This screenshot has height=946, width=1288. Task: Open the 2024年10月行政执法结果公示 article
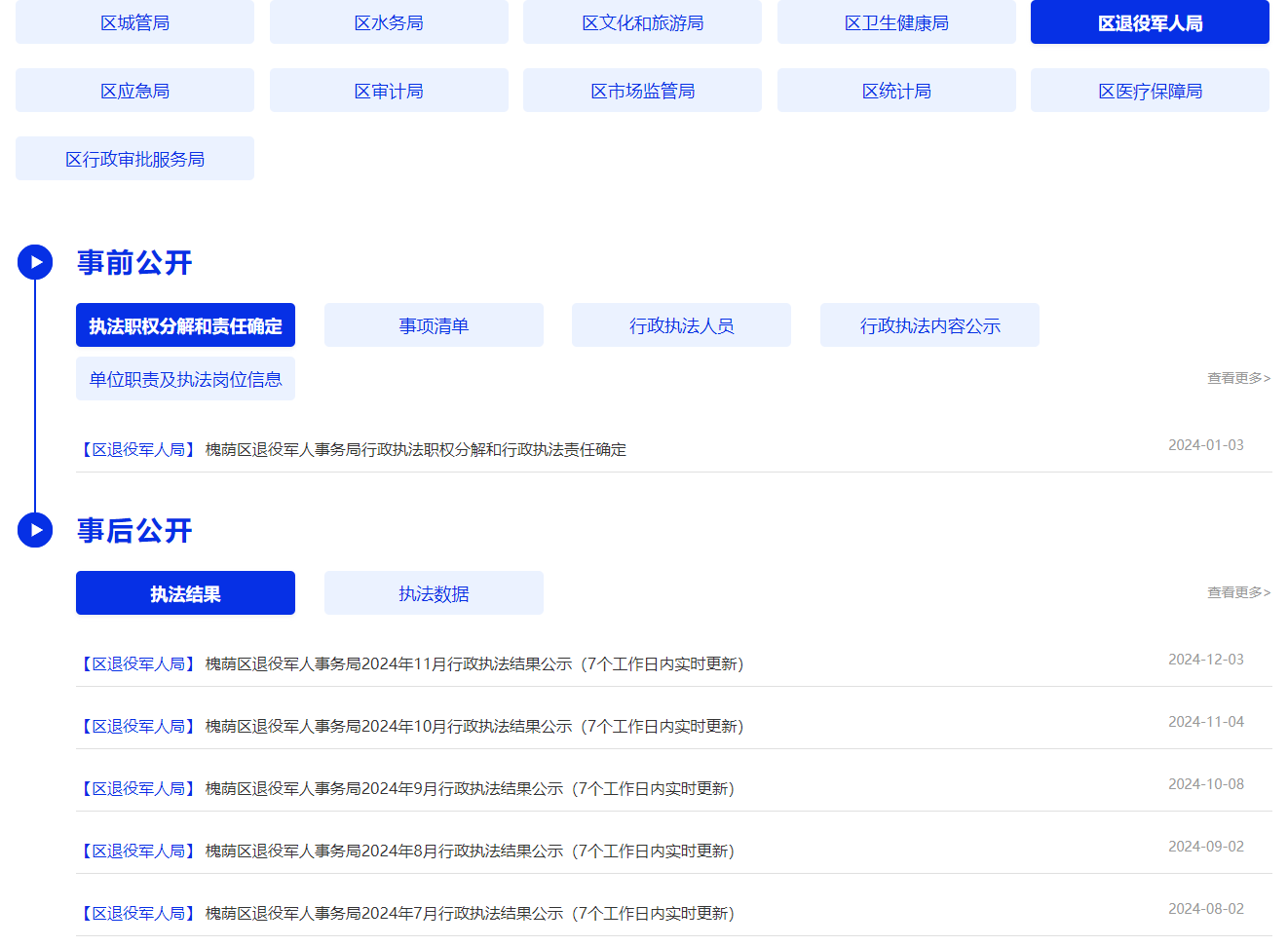[x=474, y=726]
